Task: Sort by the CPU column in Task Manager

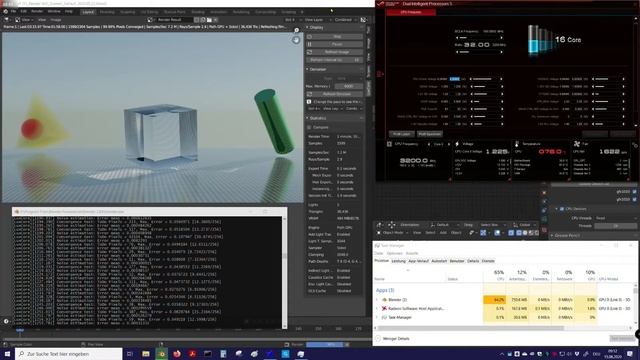Action: 496,275
